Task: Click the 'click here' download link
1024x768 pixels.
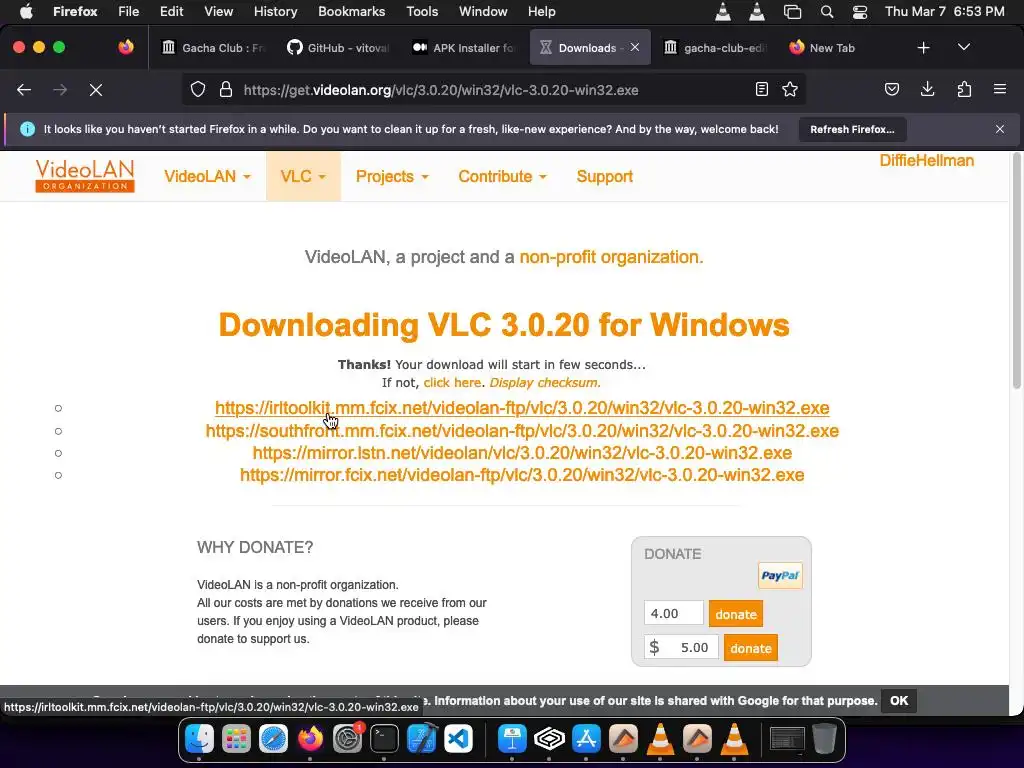Action: click(453, 383)
